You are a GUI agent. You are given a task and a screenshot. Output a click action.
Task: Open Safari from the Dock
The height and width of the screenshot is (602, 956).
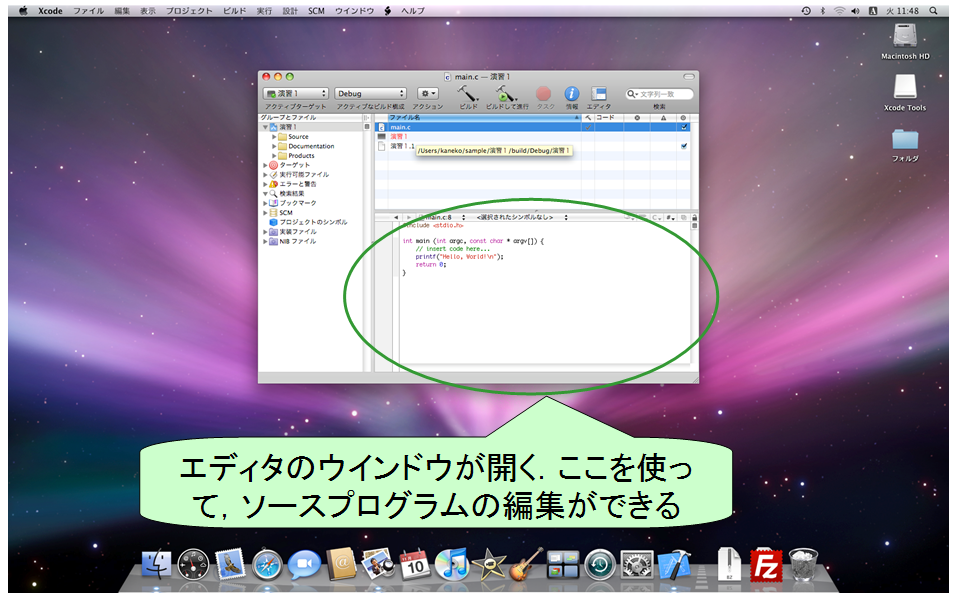click(x=267, y=565)
